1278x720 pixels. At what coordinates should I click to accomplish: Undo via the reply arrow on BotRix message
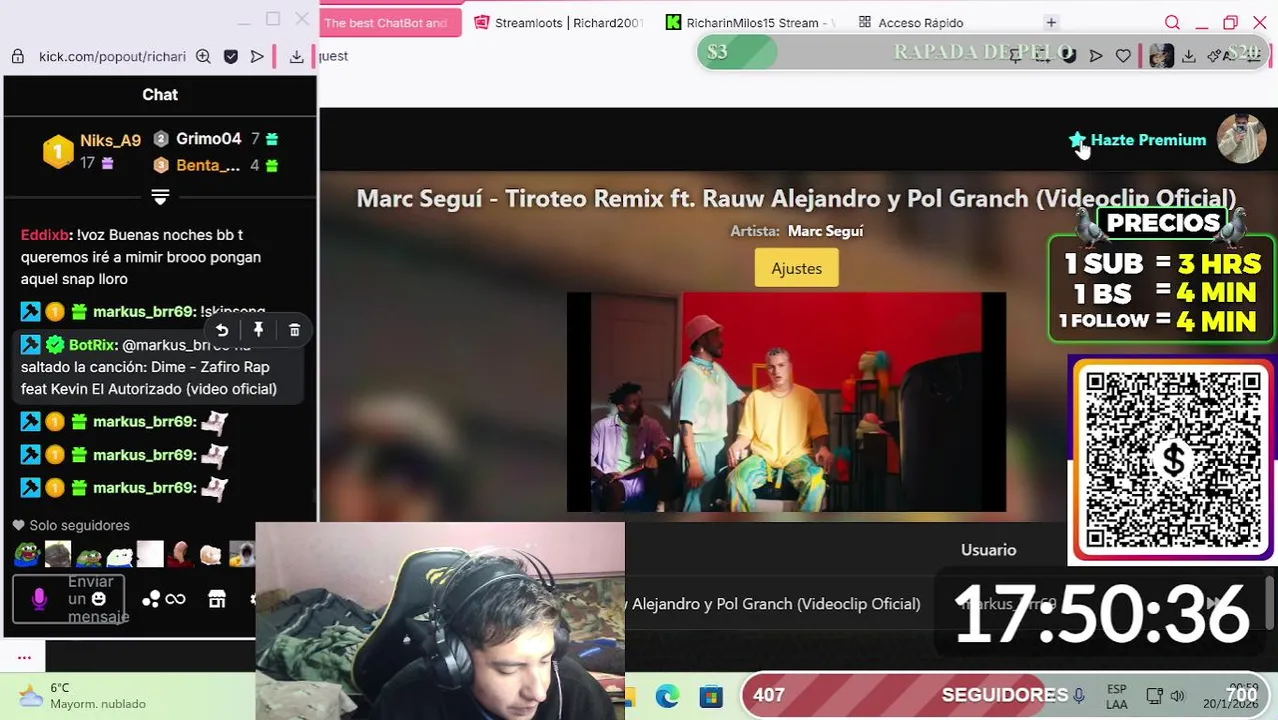coord(222,330)
